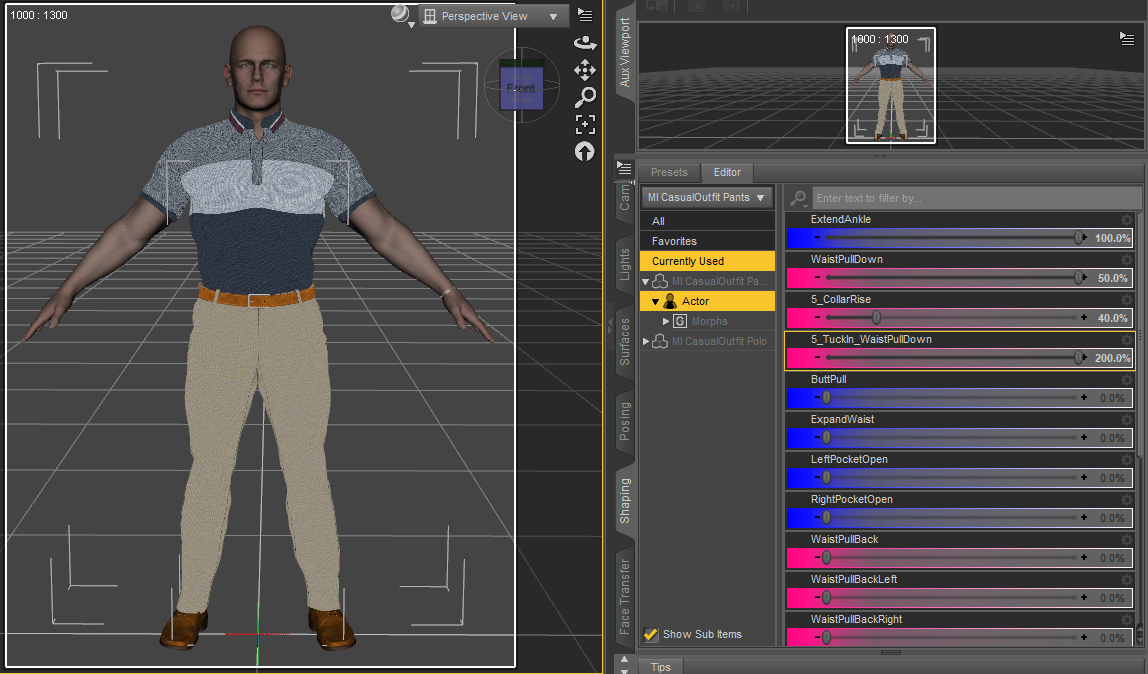Click the pan view arrows icon

585,70
